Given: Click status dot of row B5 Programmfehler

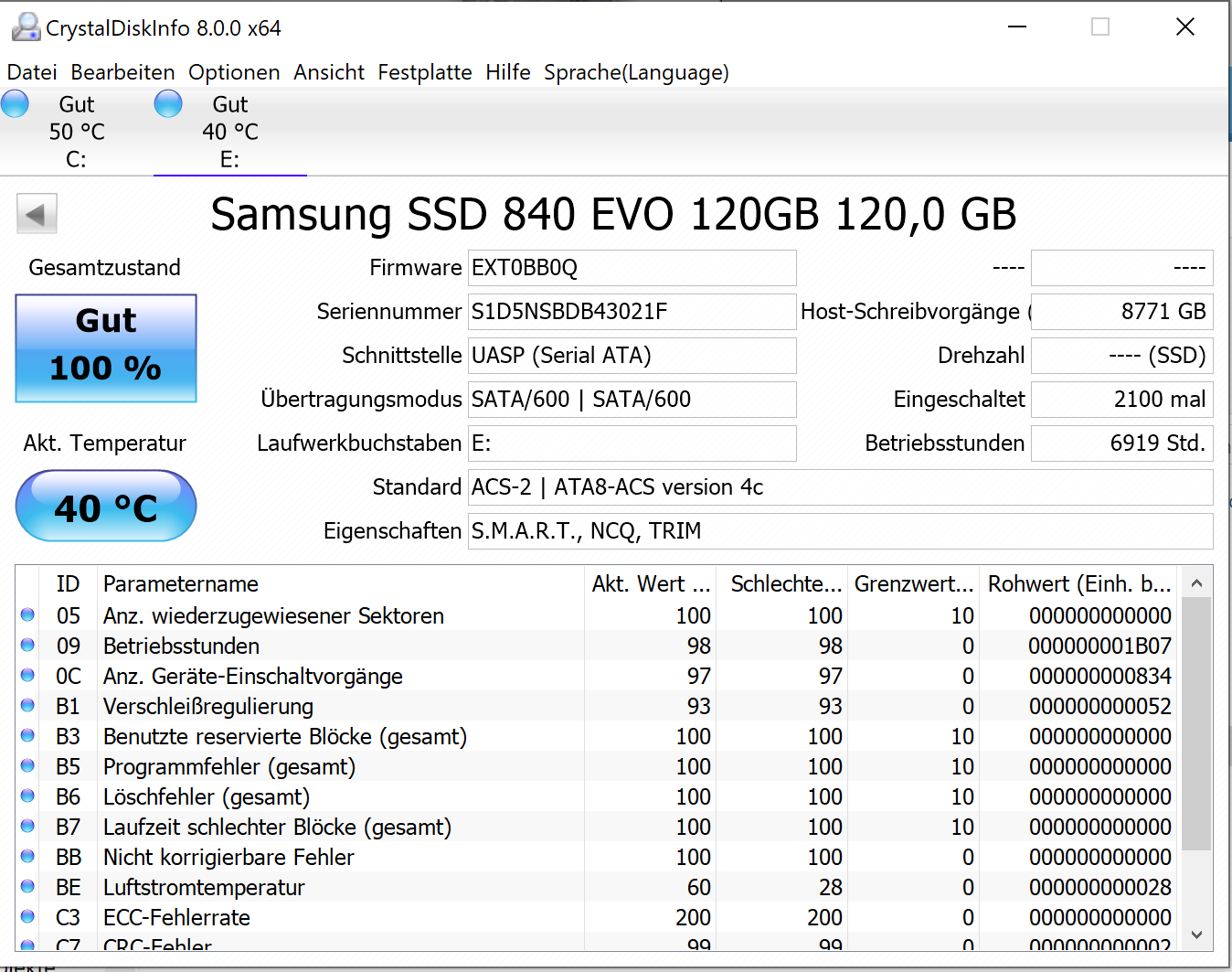Looking at the screenshot, I should [x=27, y=766].
